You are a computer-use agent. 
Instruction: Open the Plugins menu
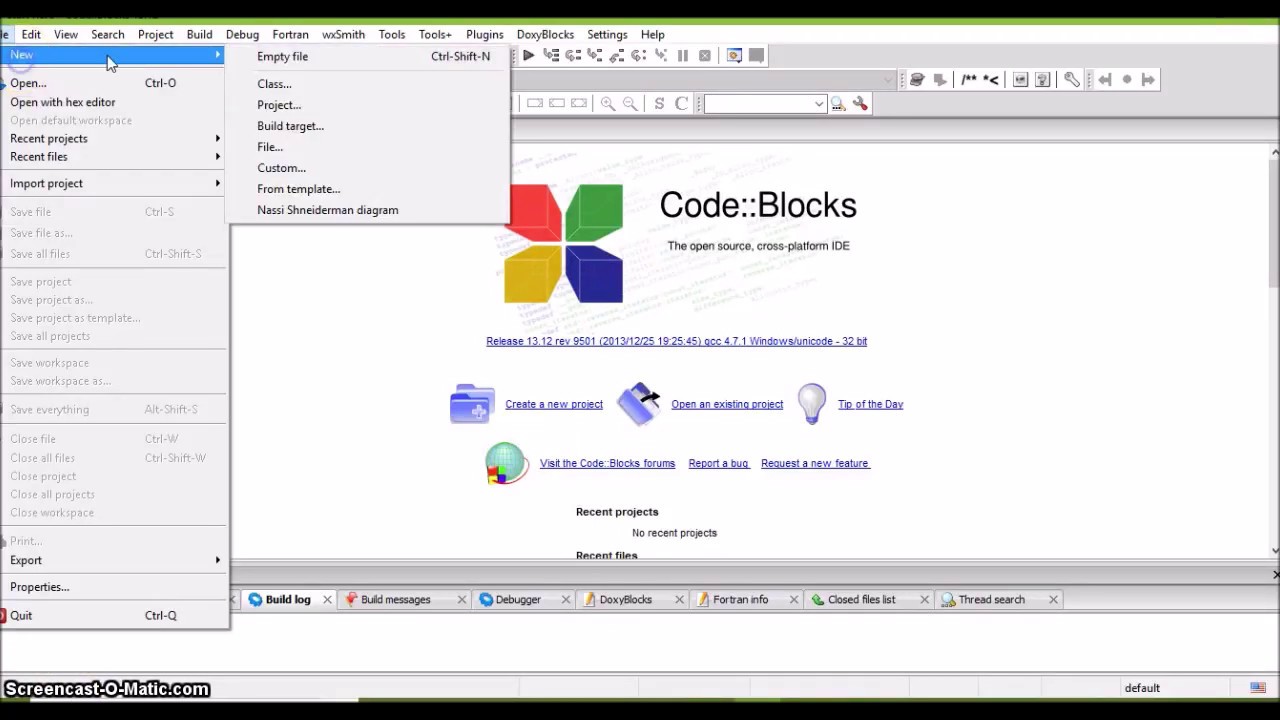[x=484, y=34]
